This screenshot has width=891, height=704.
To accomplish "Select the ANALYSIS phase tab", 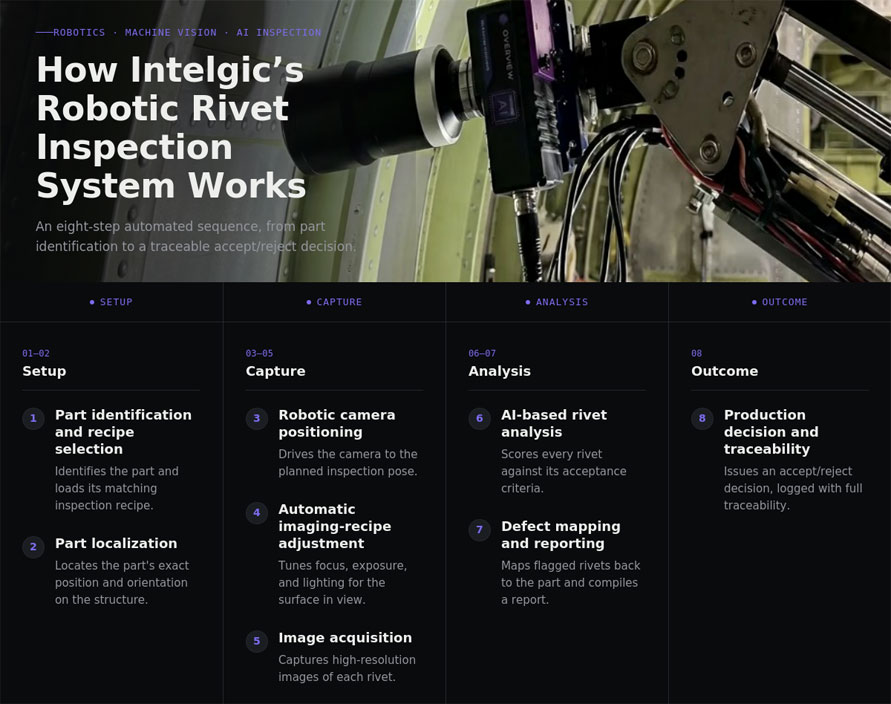I will pyautogui.click(x=557, y=302).
